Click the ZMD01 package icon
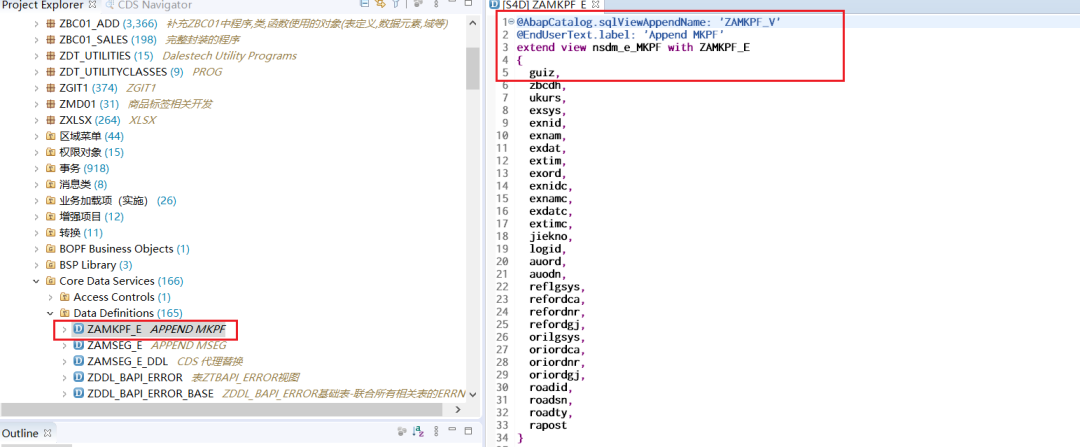 click(50, 104)
